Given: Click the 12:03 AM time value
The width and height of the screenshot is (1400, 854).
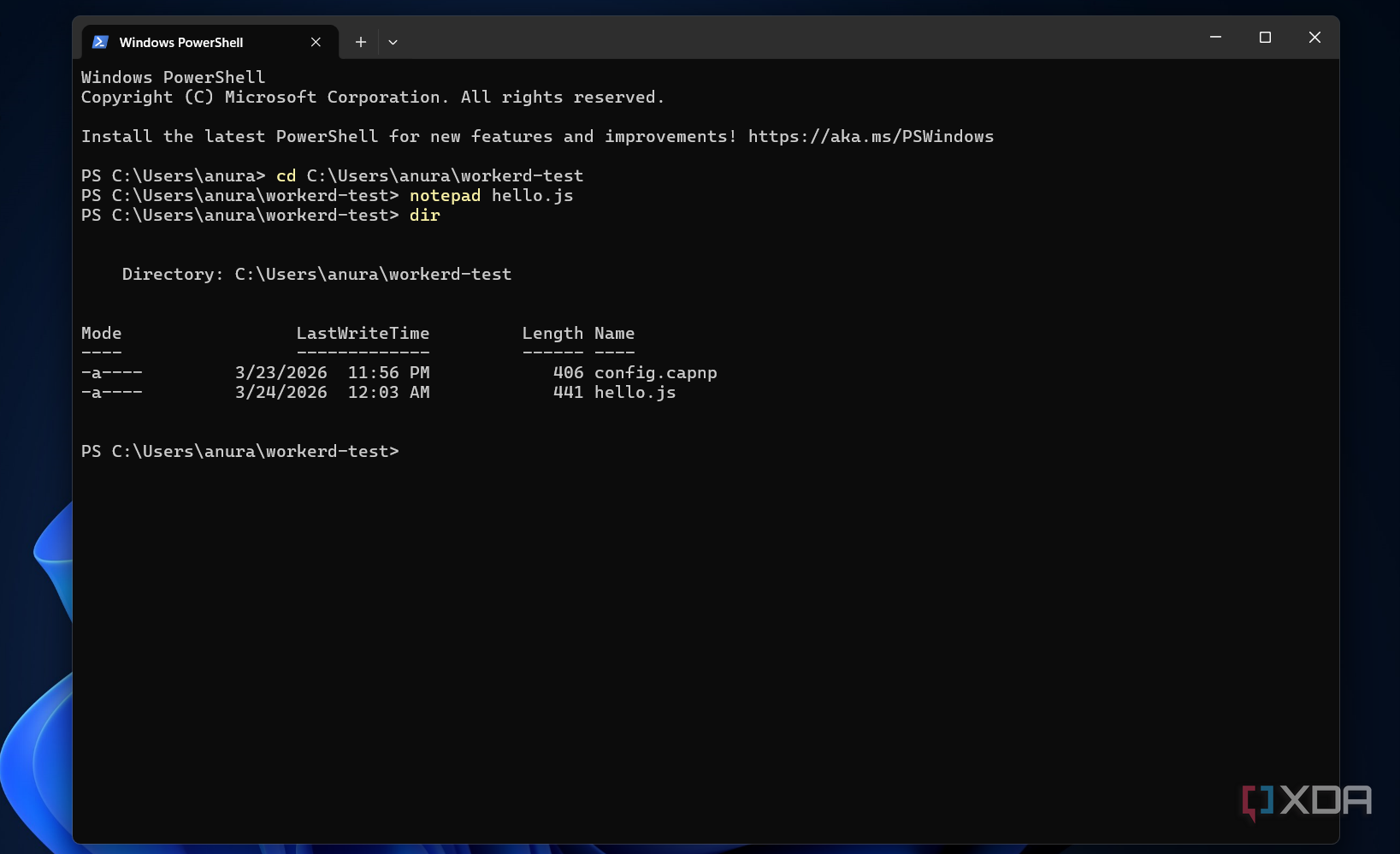Looking at the screenshot, I should pyautogui.click(x=388, y=393).
